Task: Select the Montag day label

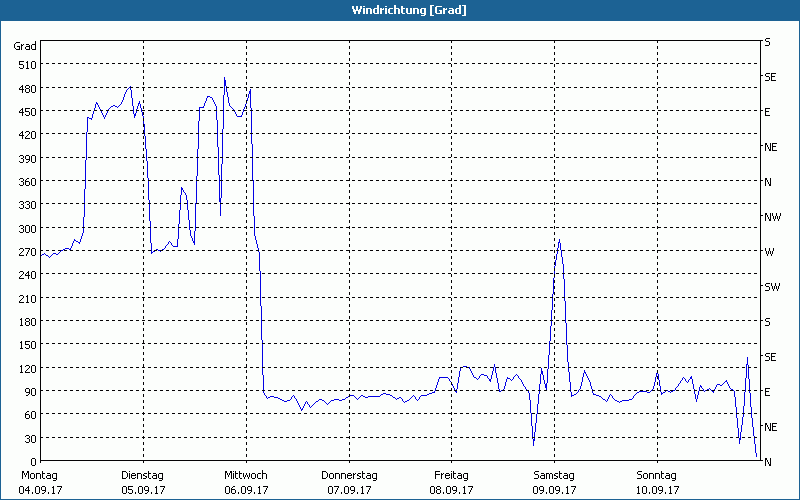Action: (40, 475)
